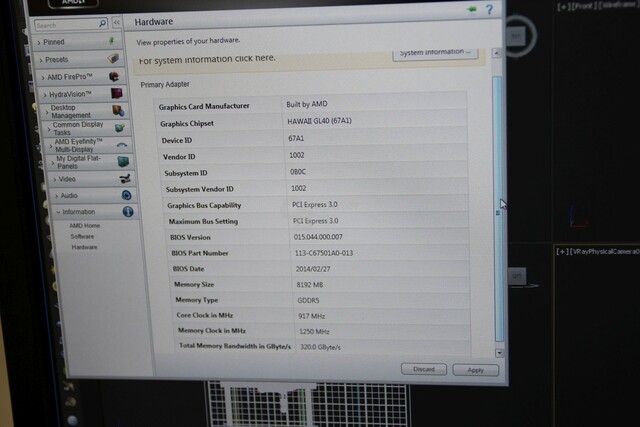Click BIOS Part Number 113-C67501A0-013
The width and height of the screenshot is (640, 427).
(324, 253)
